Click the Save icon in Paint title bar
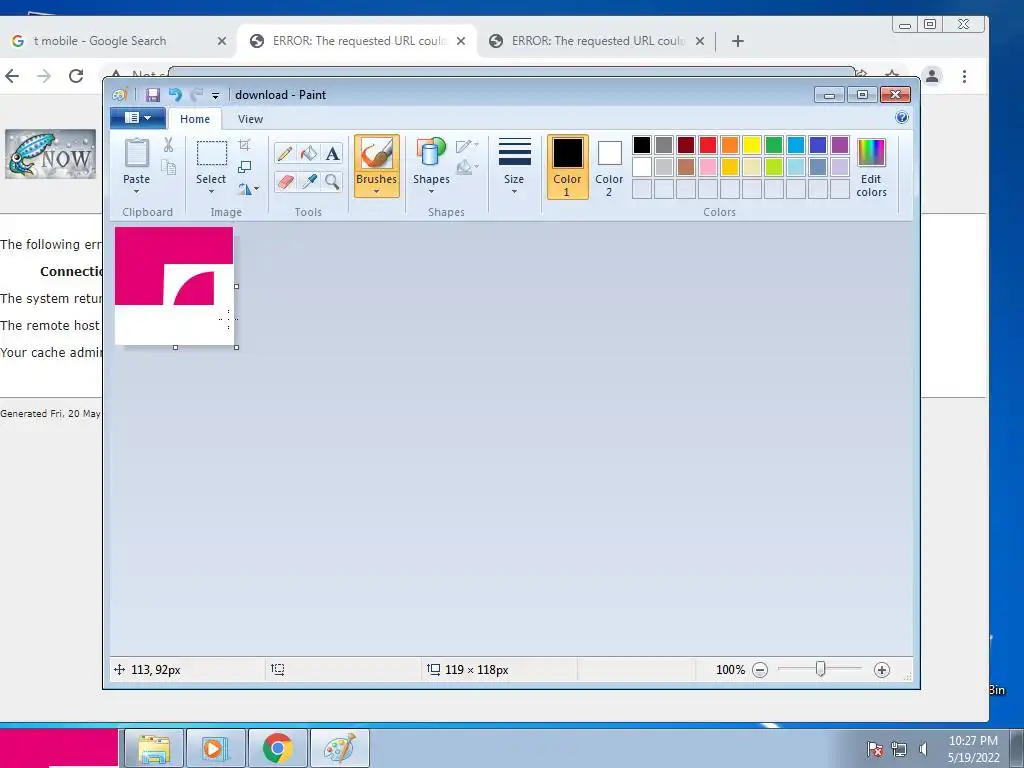 (152, 95)
